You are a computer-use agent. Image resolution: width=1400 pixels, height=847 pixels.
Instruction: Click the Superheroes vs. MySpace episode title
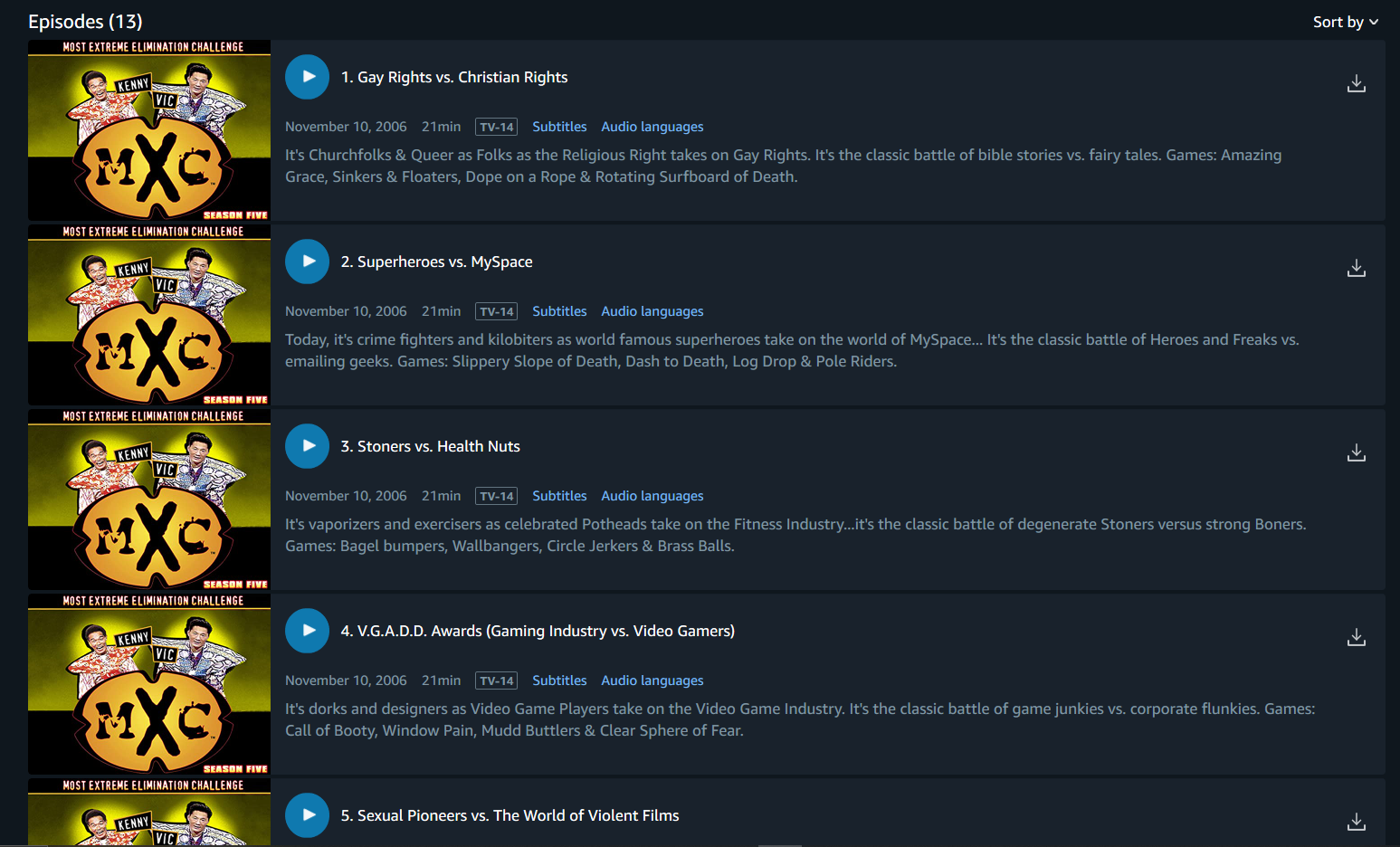pos(436,262)
